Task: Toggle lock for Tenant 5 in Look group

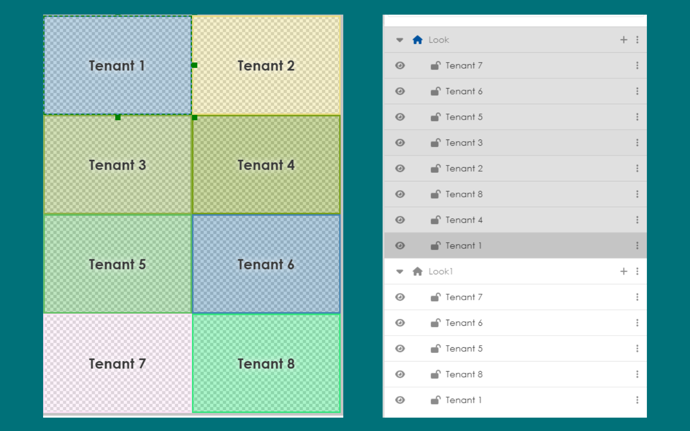Action: coord(435,117)
